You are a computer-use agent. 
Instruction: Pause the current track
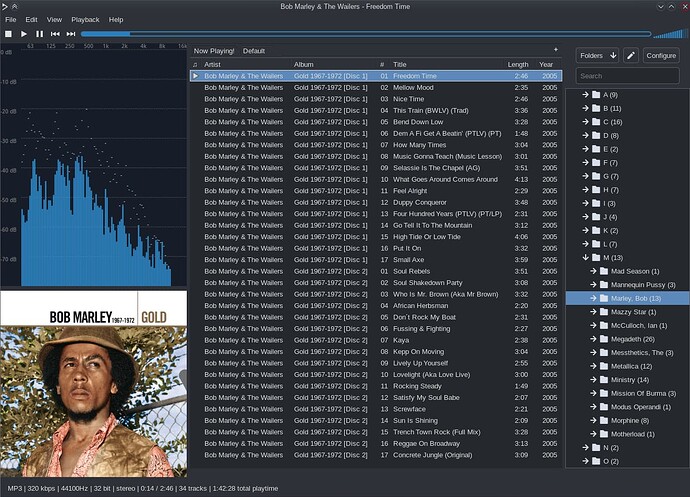(40, 34)
